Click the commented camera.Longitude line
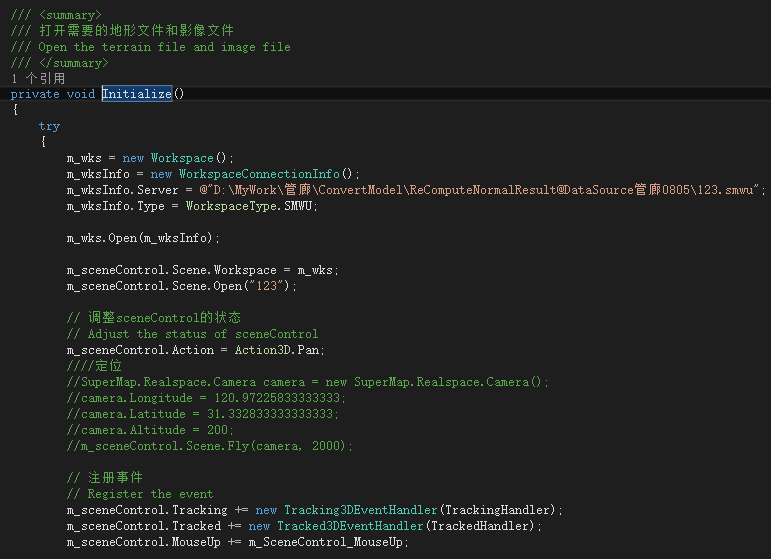 [207, 398]
